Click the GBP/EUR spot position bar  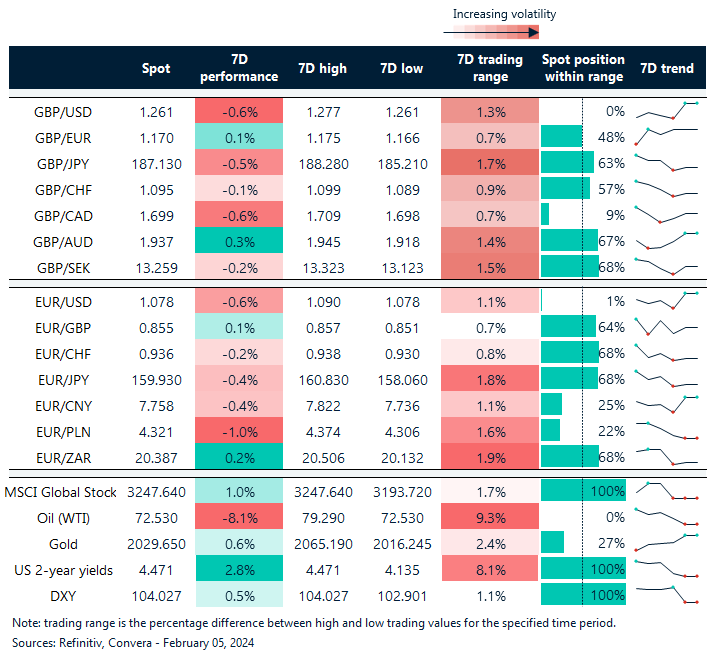561,136
